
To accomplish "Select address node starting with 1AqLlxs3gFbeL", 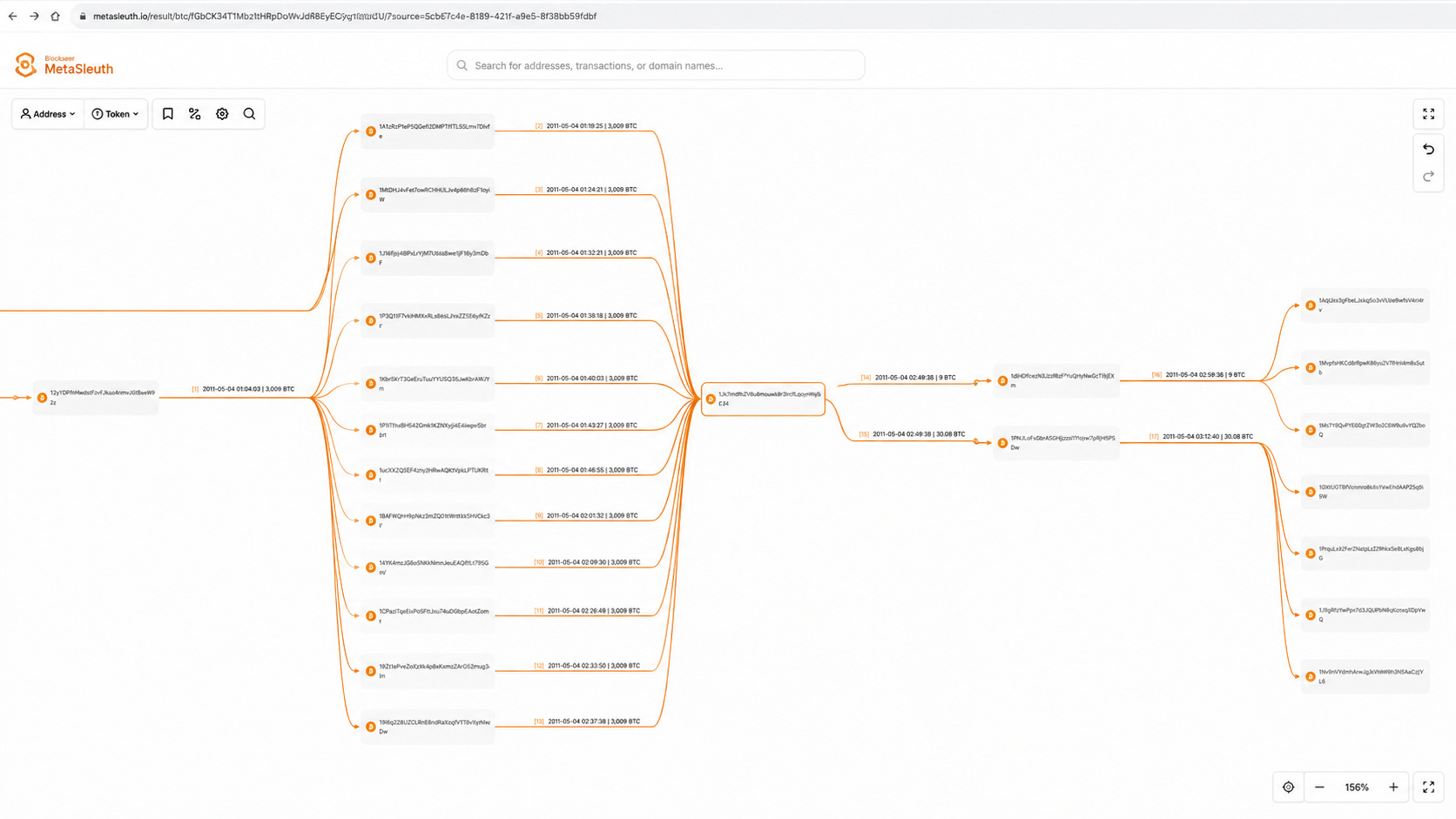I will click(x=1365, y=305).
